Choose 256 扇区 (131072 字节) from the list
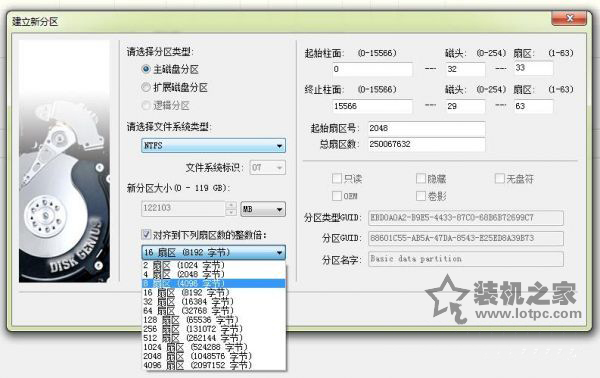The width and height of the screenshot is (600, 378). click(x=214, y=329)
